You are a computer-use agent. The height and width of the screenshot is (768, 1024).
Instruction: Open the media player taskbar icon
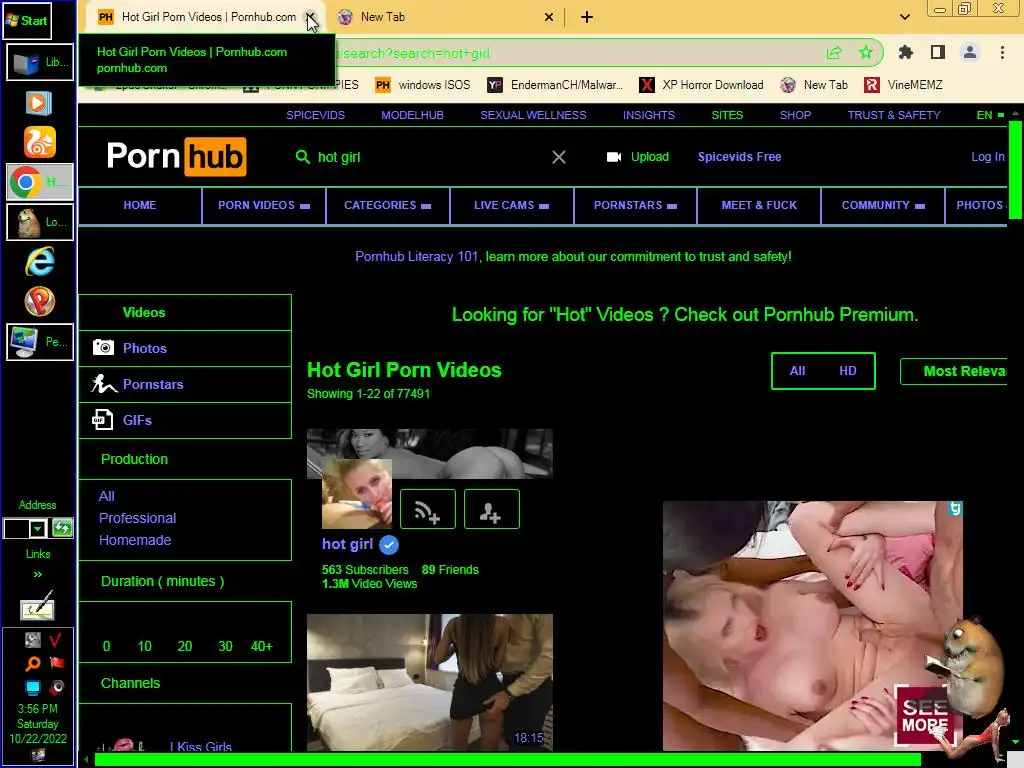(x=39, y=103)
